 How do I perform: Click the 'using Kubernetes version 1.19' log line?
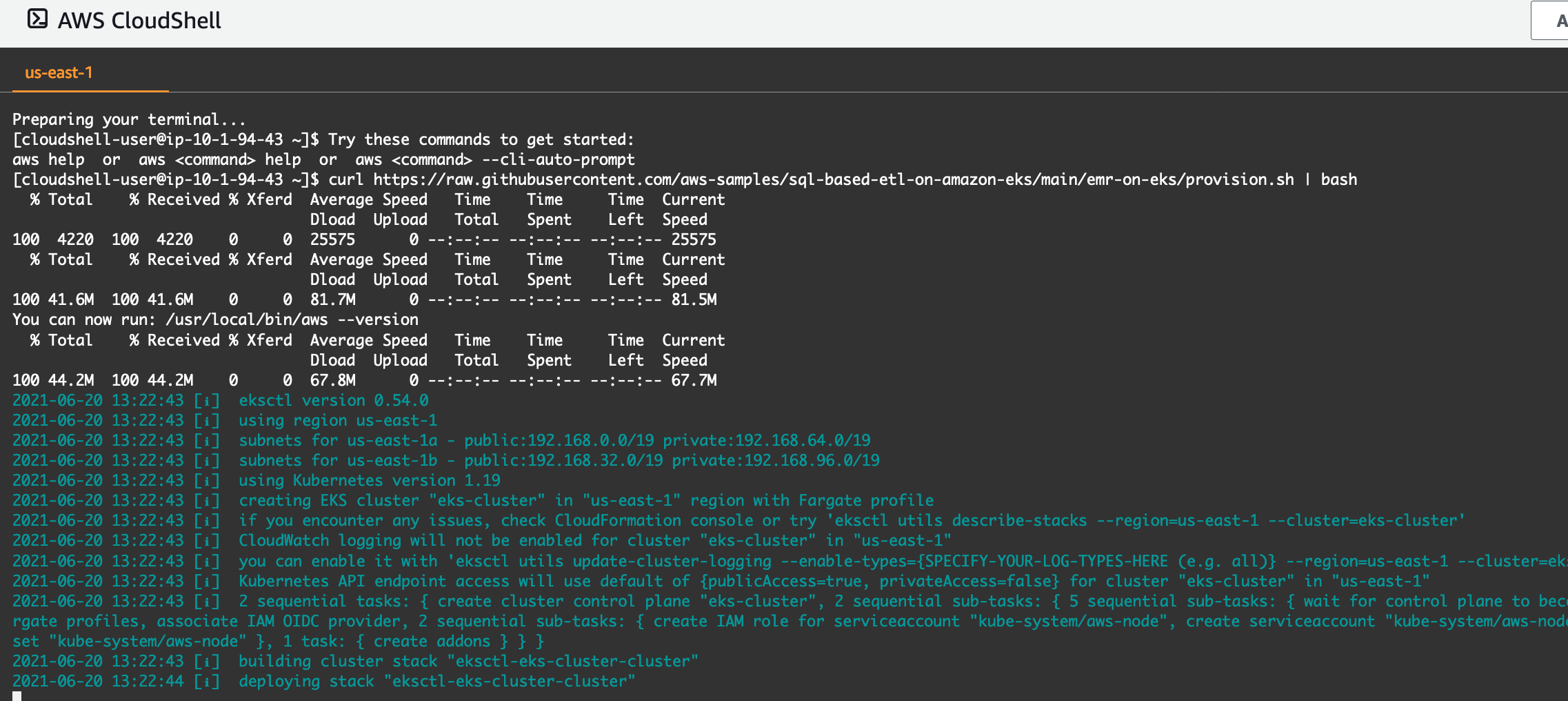point(257,480)
